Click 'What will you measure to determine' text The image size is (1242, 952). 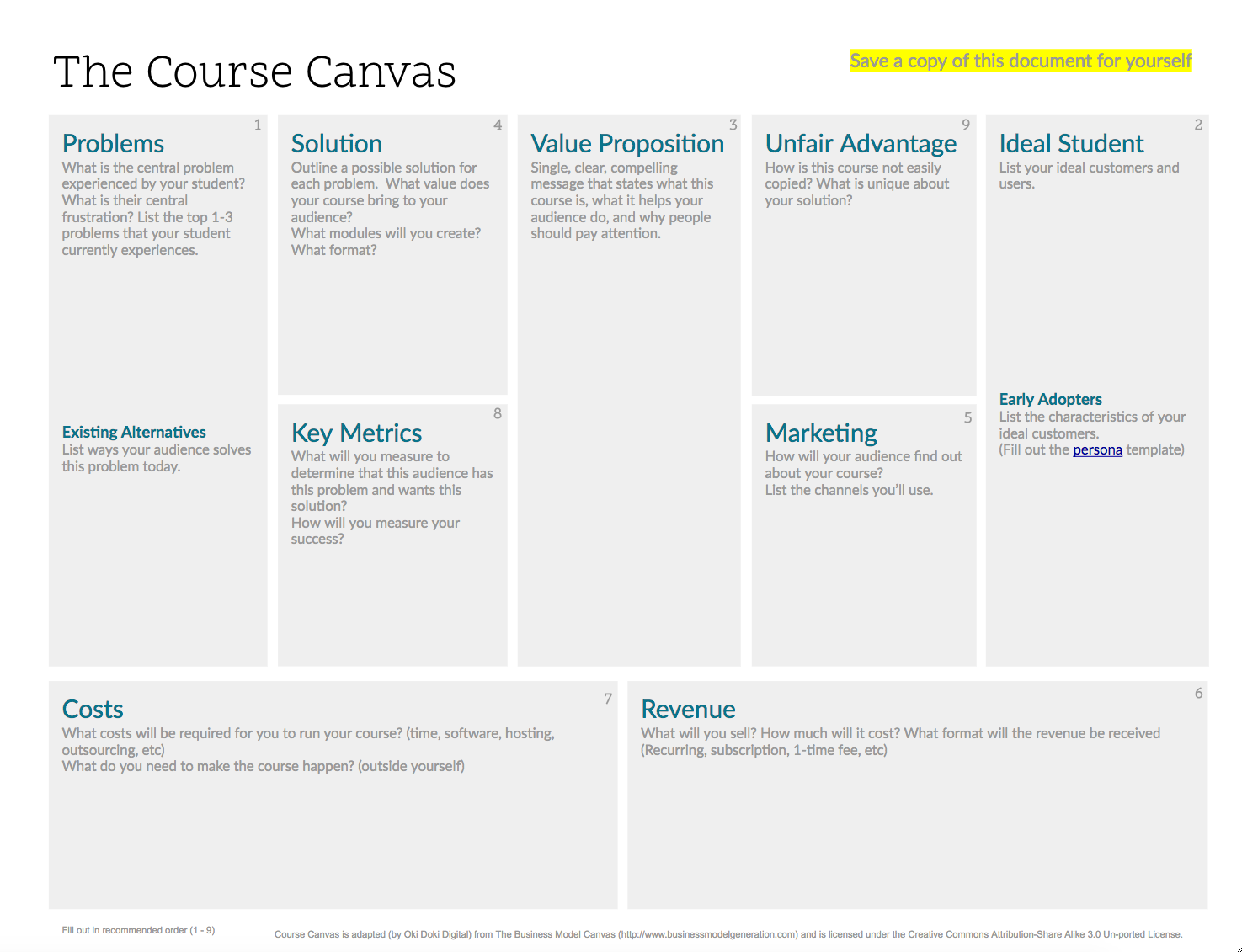[x=392, y=481]
